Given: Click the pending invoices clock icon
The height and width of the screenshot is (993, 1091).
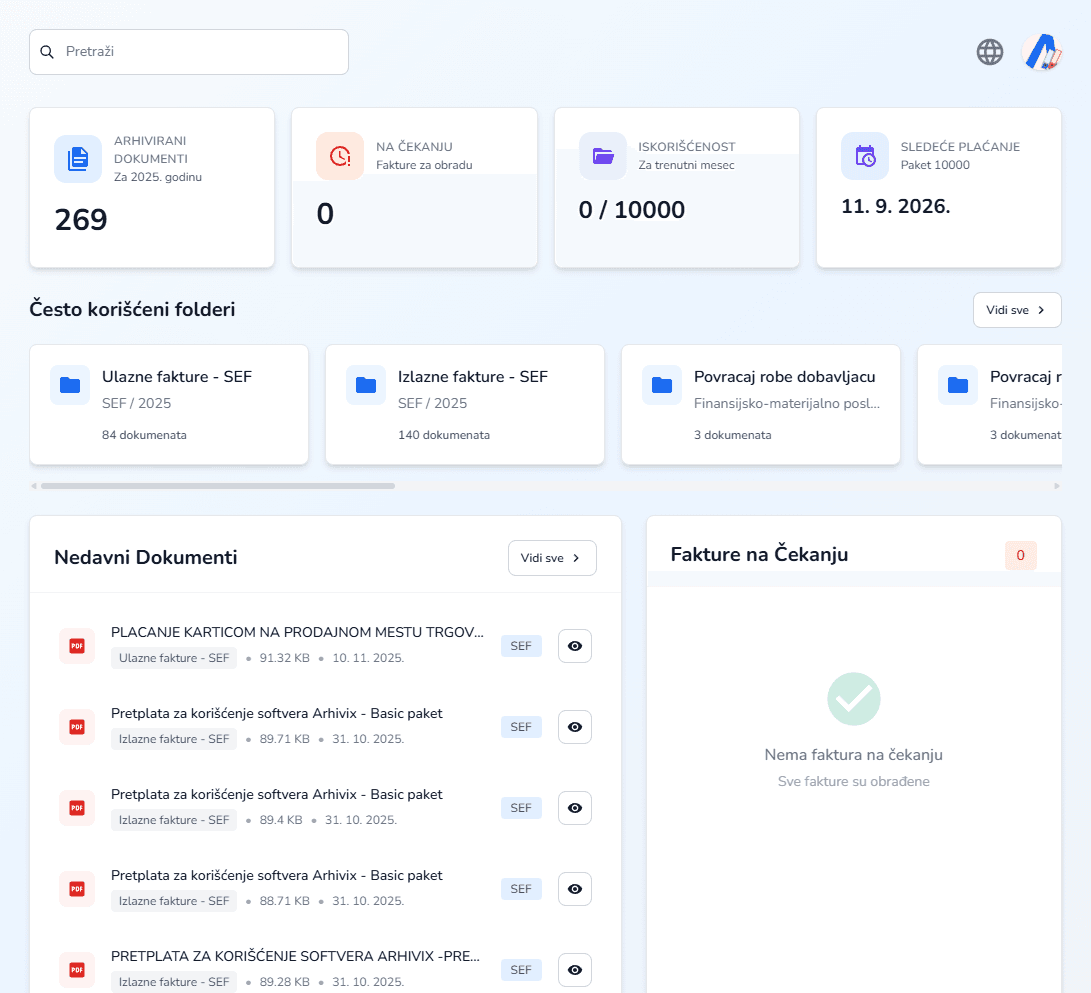Looking at the screenshot, I should [x=340, y=156].
